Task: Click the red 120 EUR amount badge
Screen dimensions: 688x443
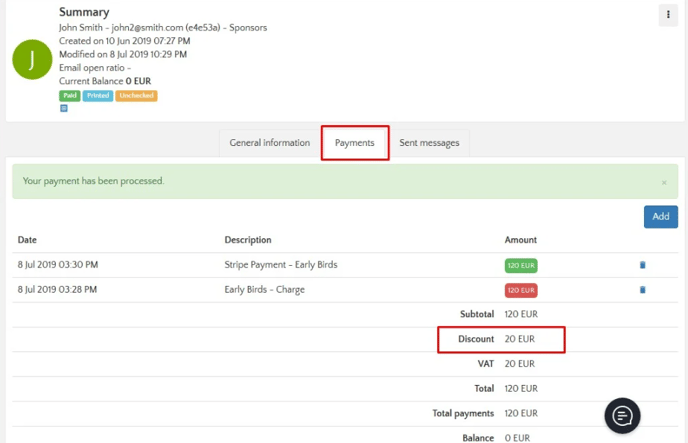Action: click(521, 290)
